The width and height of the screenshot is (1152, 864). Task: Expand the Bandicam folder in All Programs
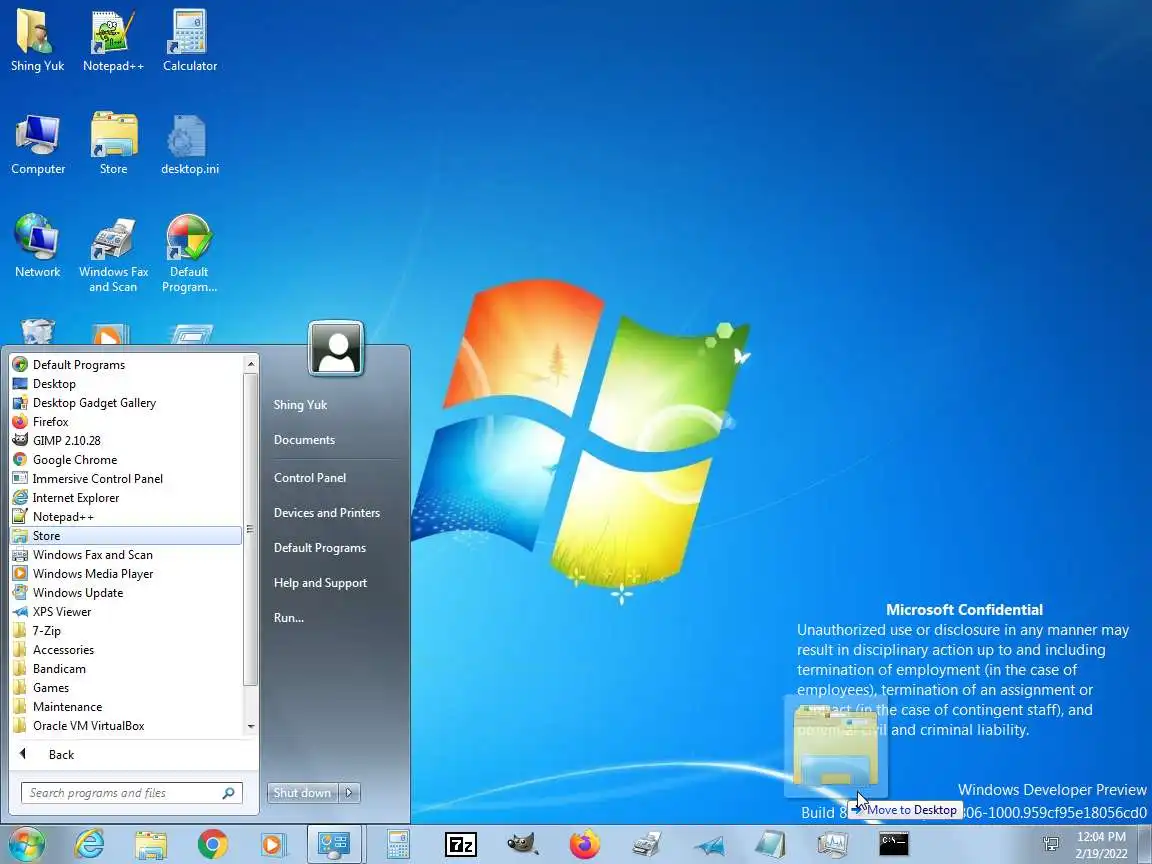point(126,669)
